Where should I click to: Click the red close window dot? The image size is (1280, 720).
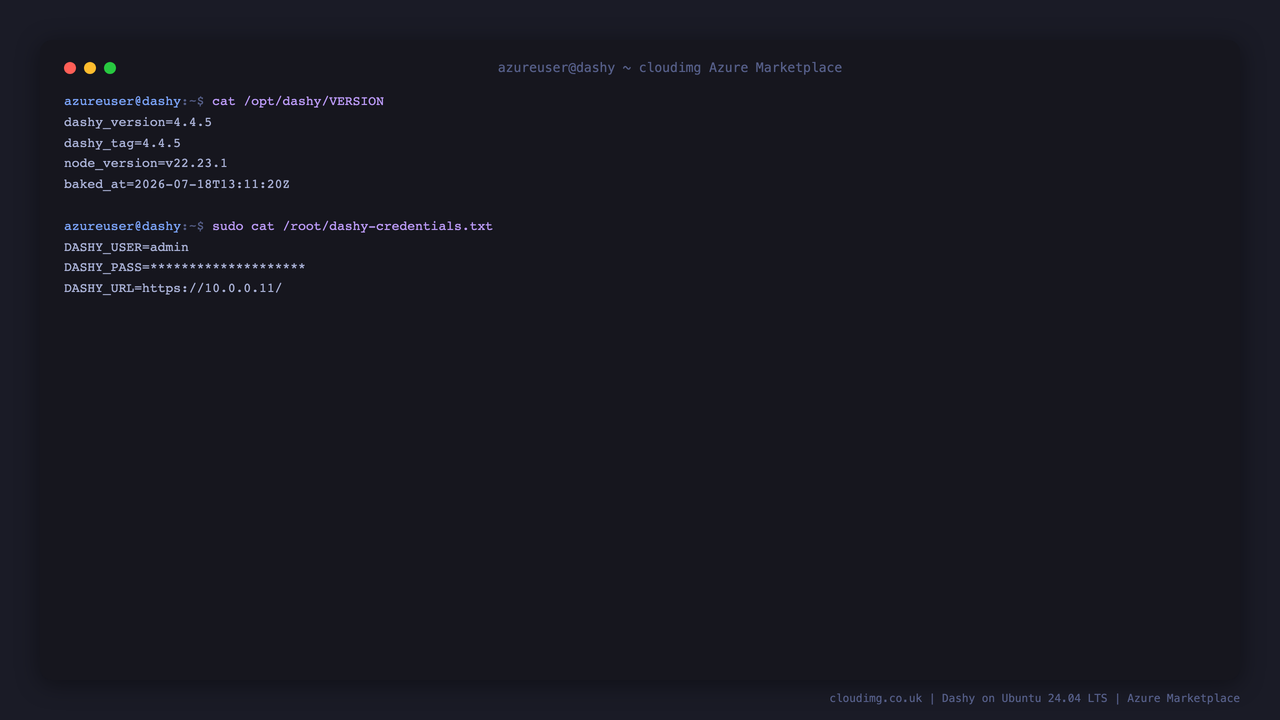(x=70, y=68)
